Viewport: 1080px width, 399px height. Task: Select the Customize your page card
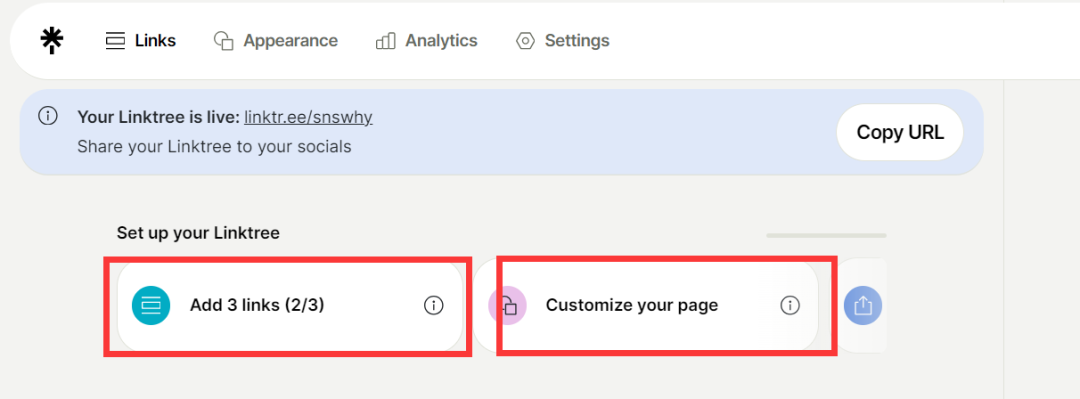646,305
